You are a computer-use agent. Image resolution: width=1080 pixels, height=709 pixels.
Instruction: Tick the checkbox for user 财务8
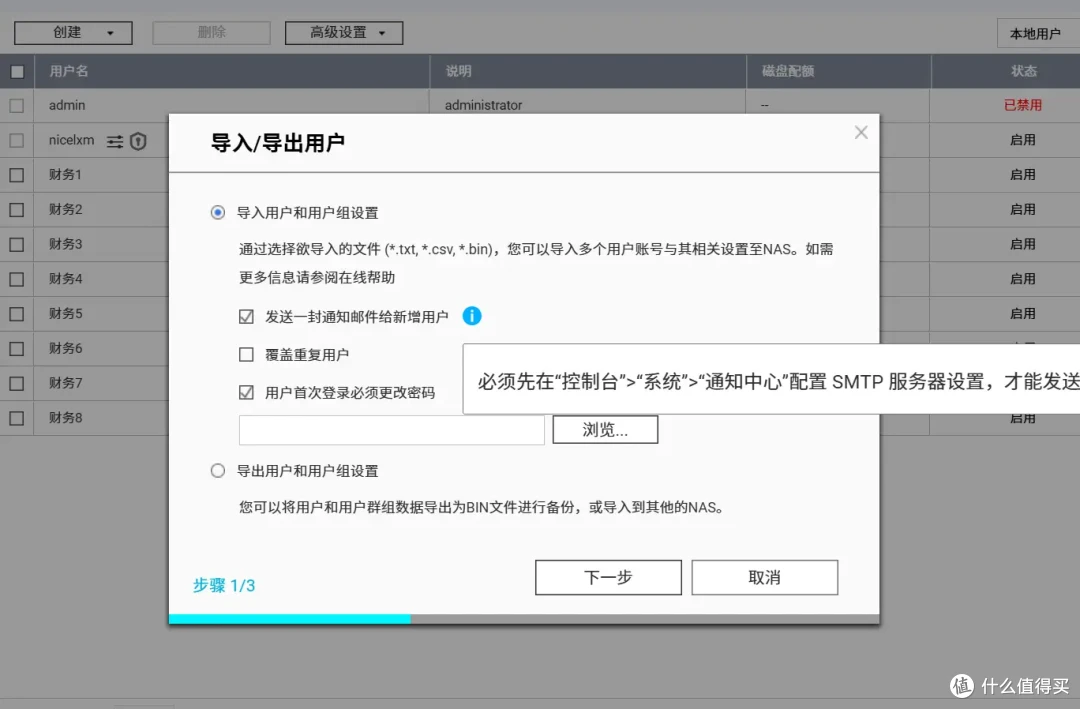click(x=17, y=418)
